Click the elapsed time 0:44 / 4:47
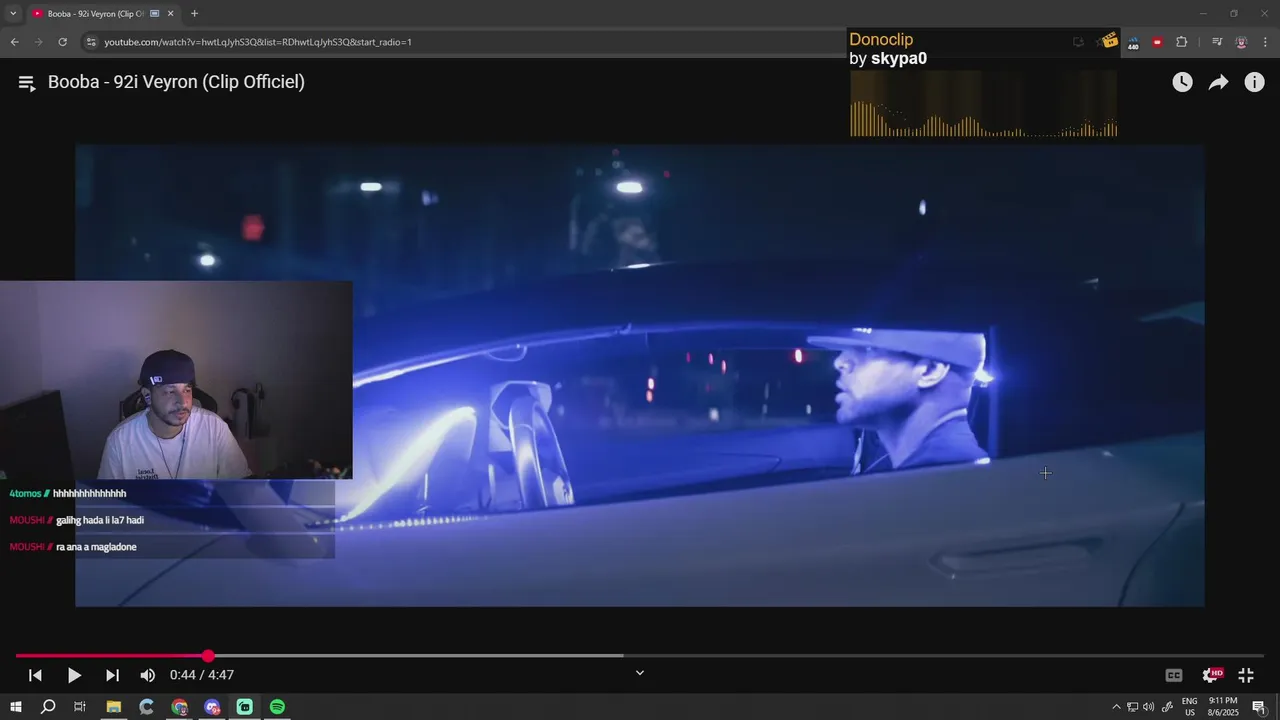Screen dimensions: 1280x720 (x=202, y=675)
